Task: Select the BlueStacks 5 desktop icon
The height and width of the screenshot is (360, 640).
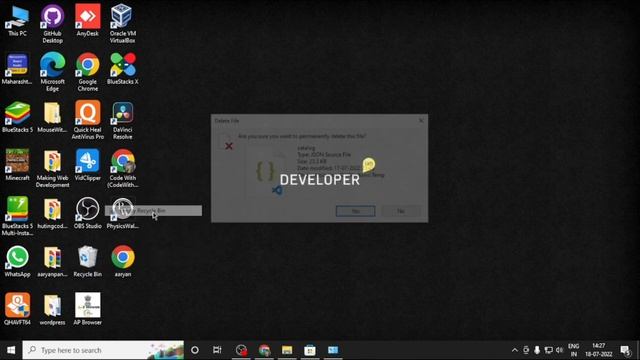Action: (17, 117)
